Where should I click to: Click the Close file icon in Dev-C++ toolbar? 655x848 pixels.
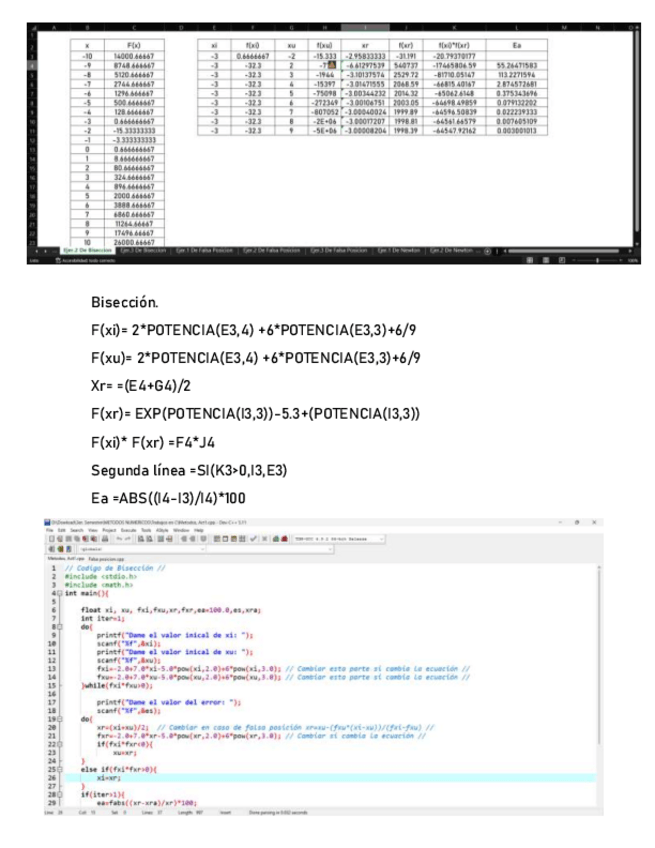[85, 539]
